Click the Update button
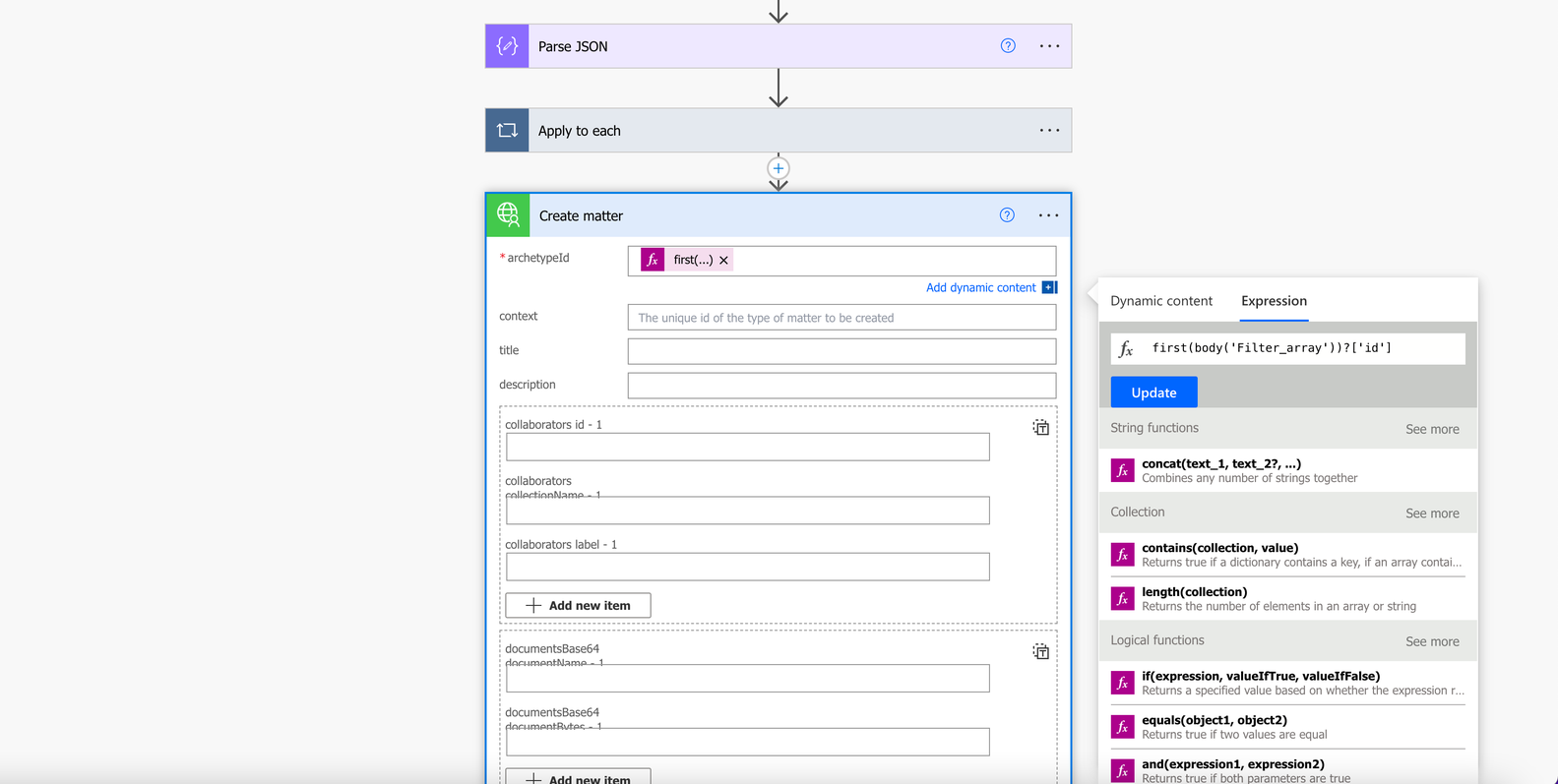Screen dimensions: 1558x784 (x=1153, y=392)
